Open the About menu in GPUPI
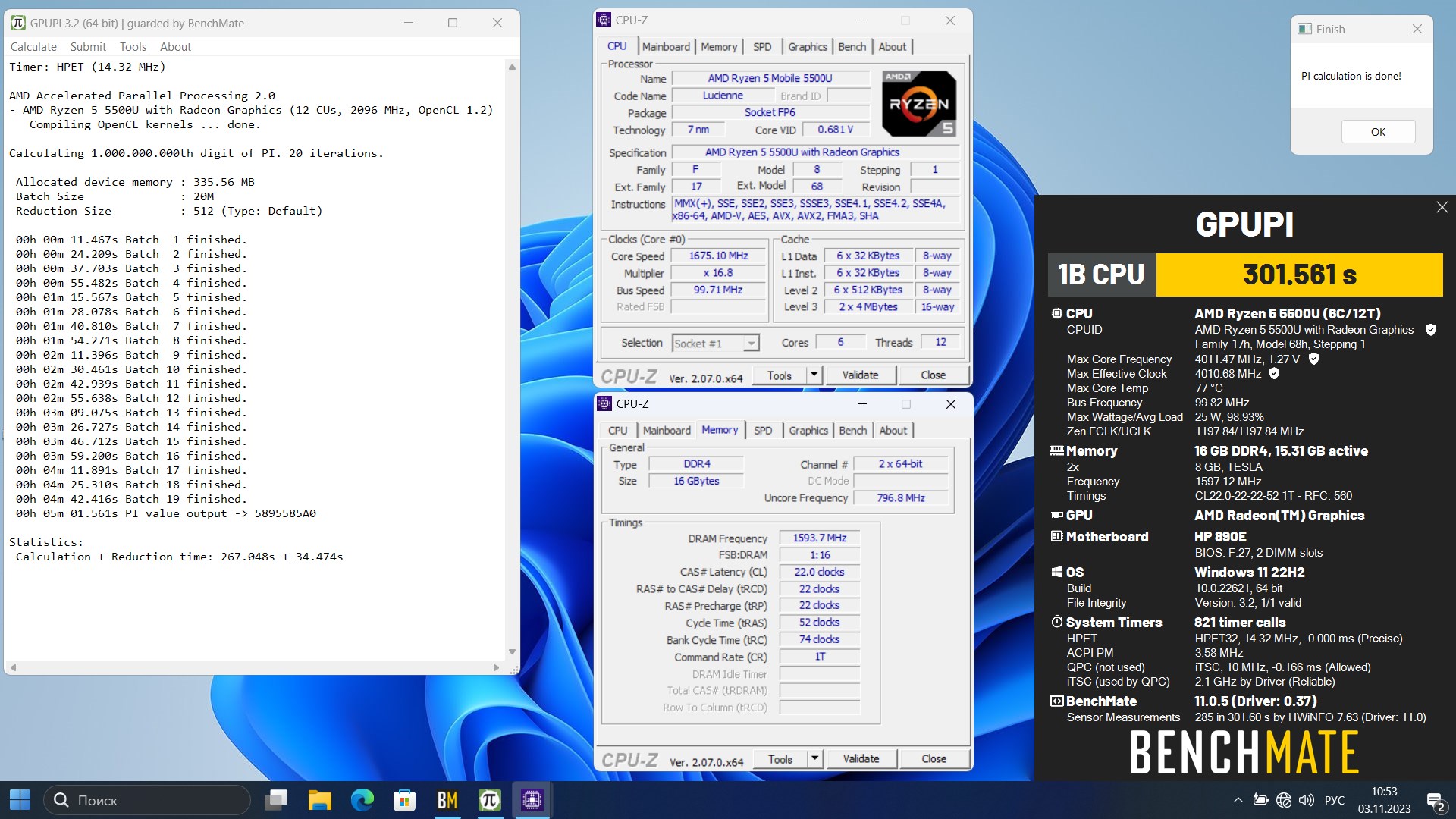The width and height of the screenshot is (1456, 819). (x=175, y=46)
